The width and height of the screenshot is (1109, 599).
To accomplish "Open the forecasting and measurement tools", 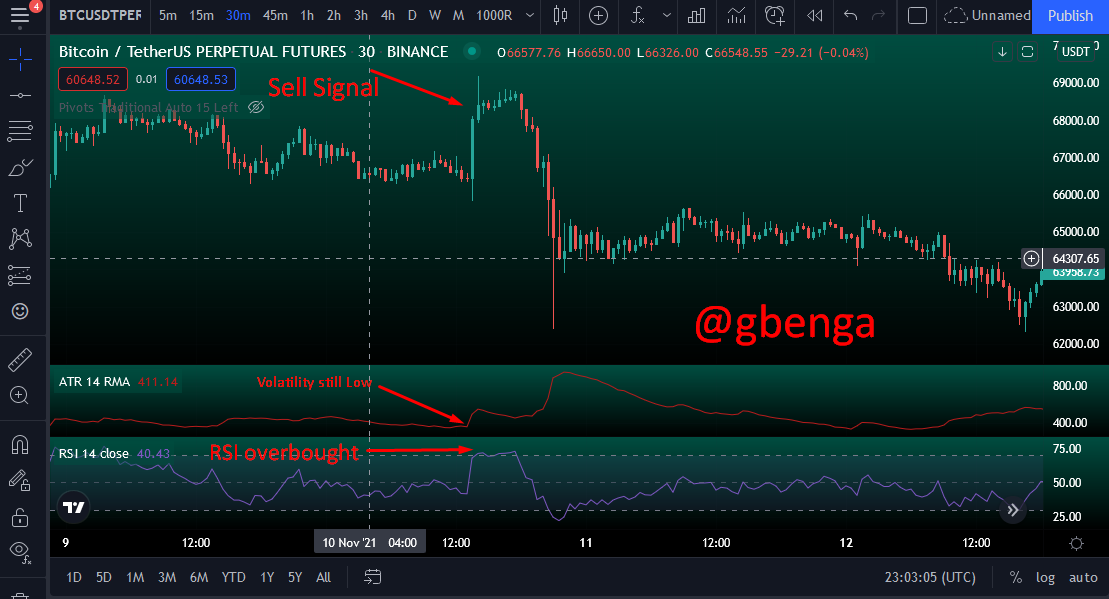I will [20, 275].
